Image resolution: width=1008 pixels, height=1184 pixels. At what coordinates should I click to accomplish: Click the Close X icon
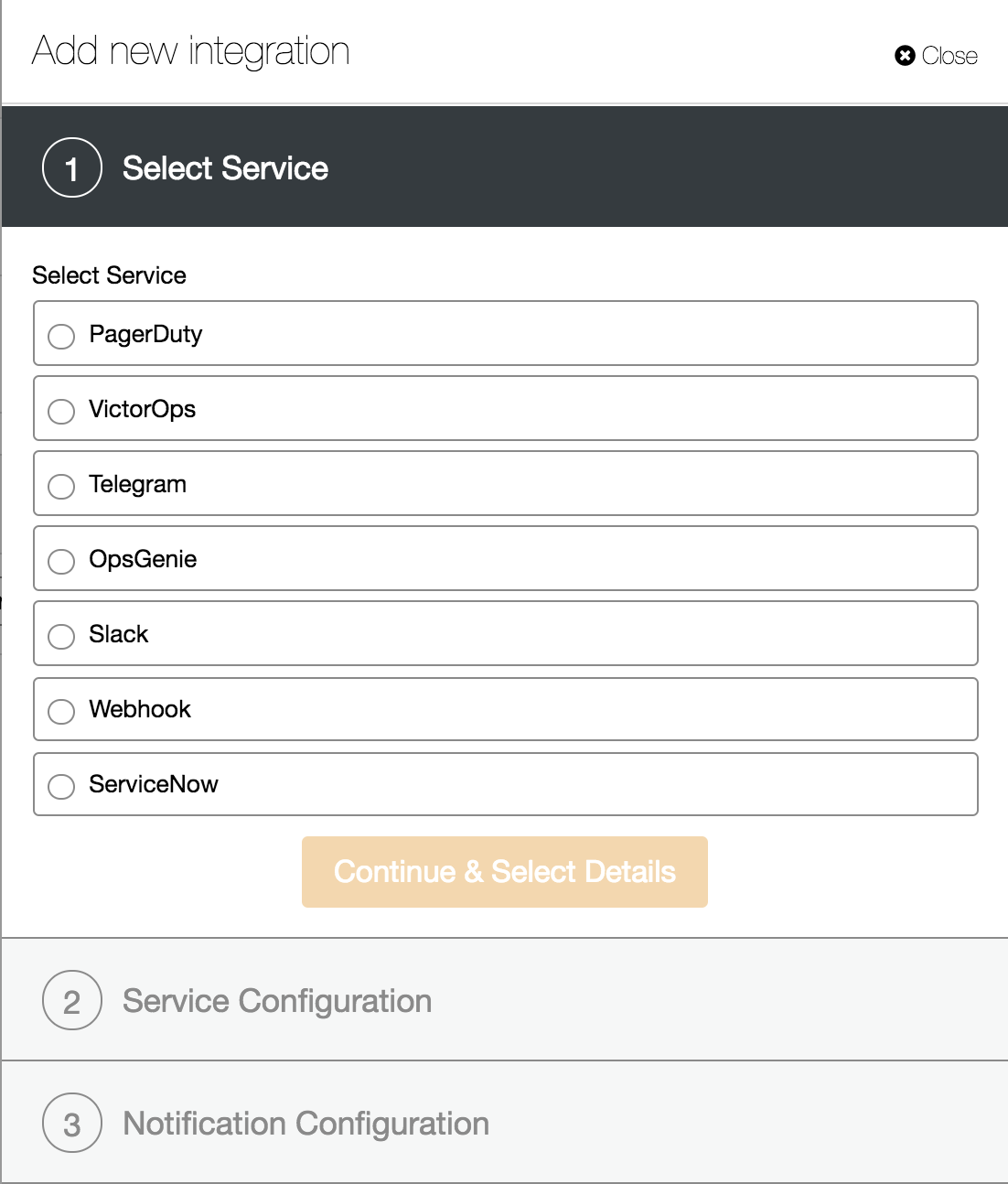click(905, 56)
